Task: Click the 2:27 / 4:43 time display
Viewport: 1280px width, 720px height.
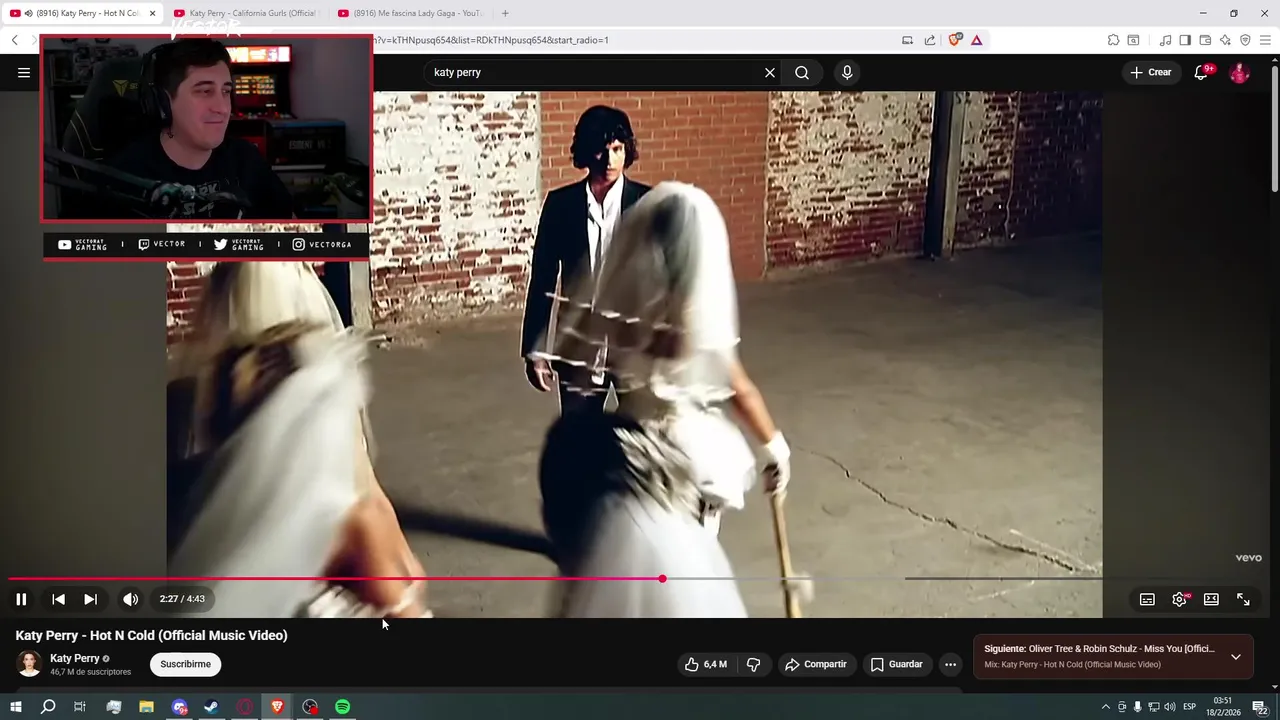Action: (x=182, y=599)
